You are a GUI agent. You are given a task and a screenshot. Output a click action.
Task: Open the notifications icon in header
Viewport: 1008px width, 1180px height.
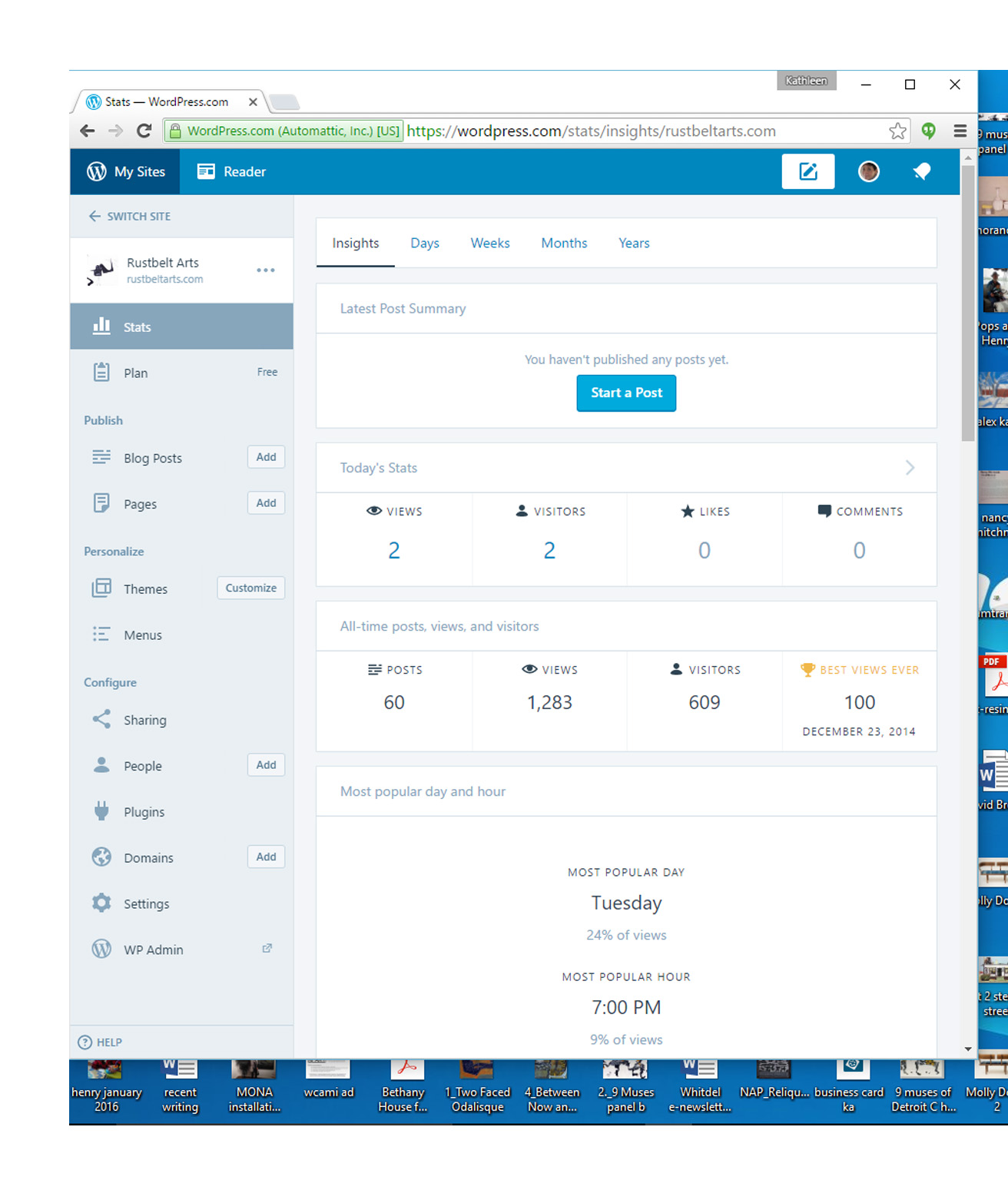point(922,171)
